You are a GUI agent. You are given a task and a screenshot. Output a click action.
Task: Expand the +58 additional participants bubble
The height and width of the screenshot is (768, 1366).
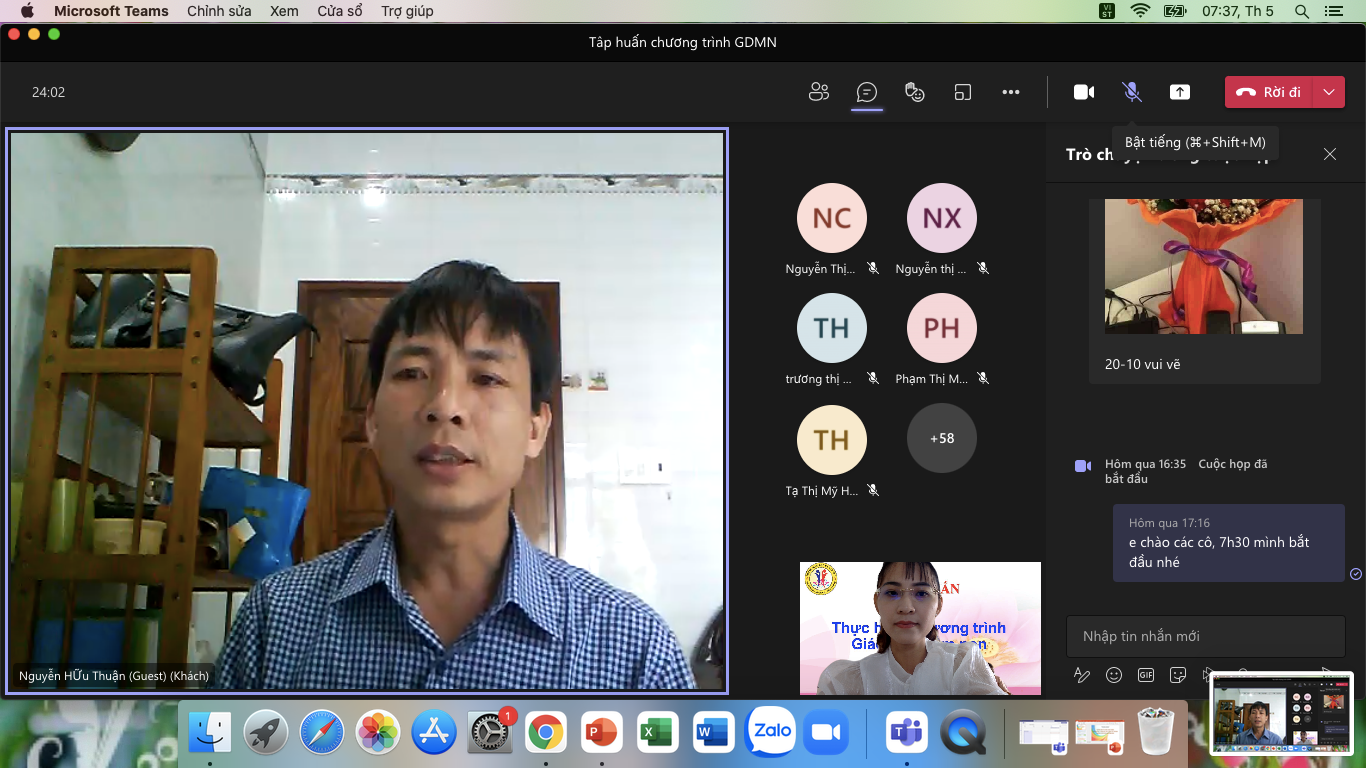click(x=941, y=438)
